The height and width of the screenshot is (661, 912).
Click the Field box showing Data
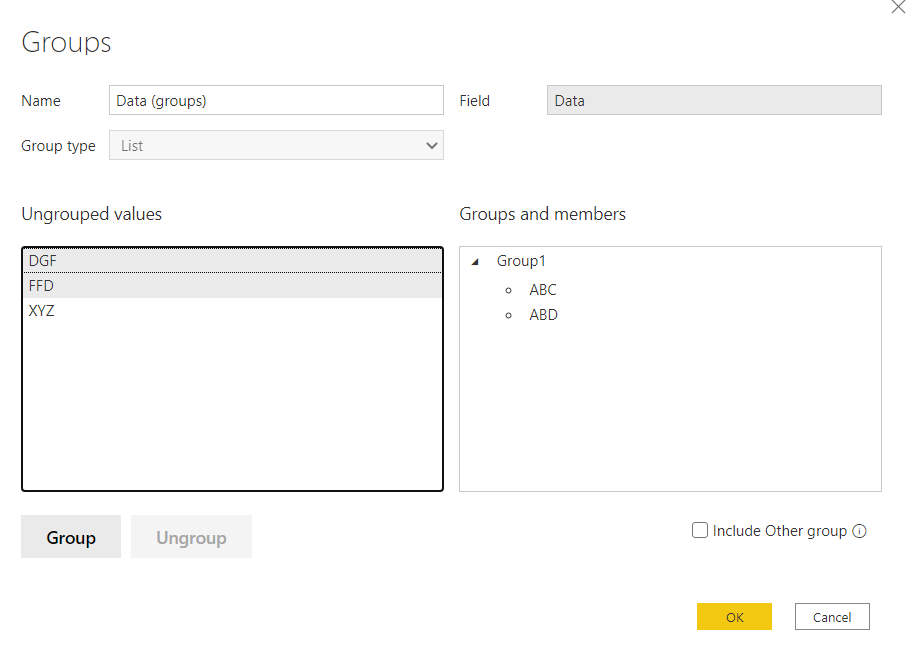point(714,101)
